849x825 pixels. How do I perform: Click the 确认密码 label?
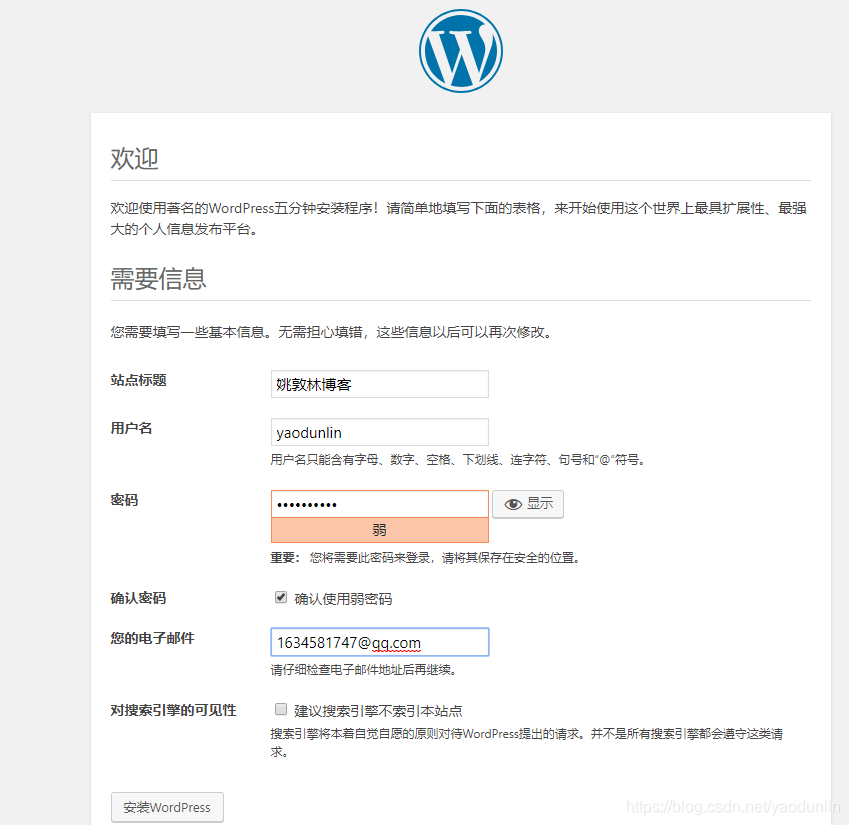click(x=139, y=598)
